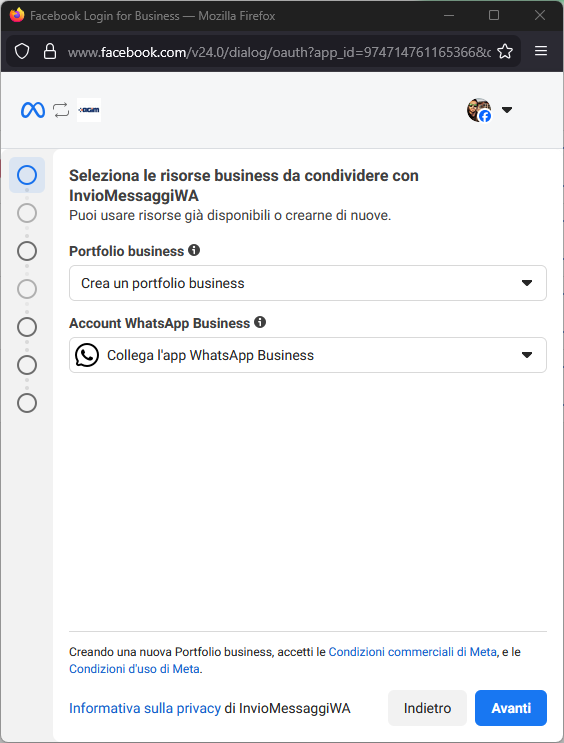Minimize the Firefox window
This screenshot has width=564, height=743.
449,16
